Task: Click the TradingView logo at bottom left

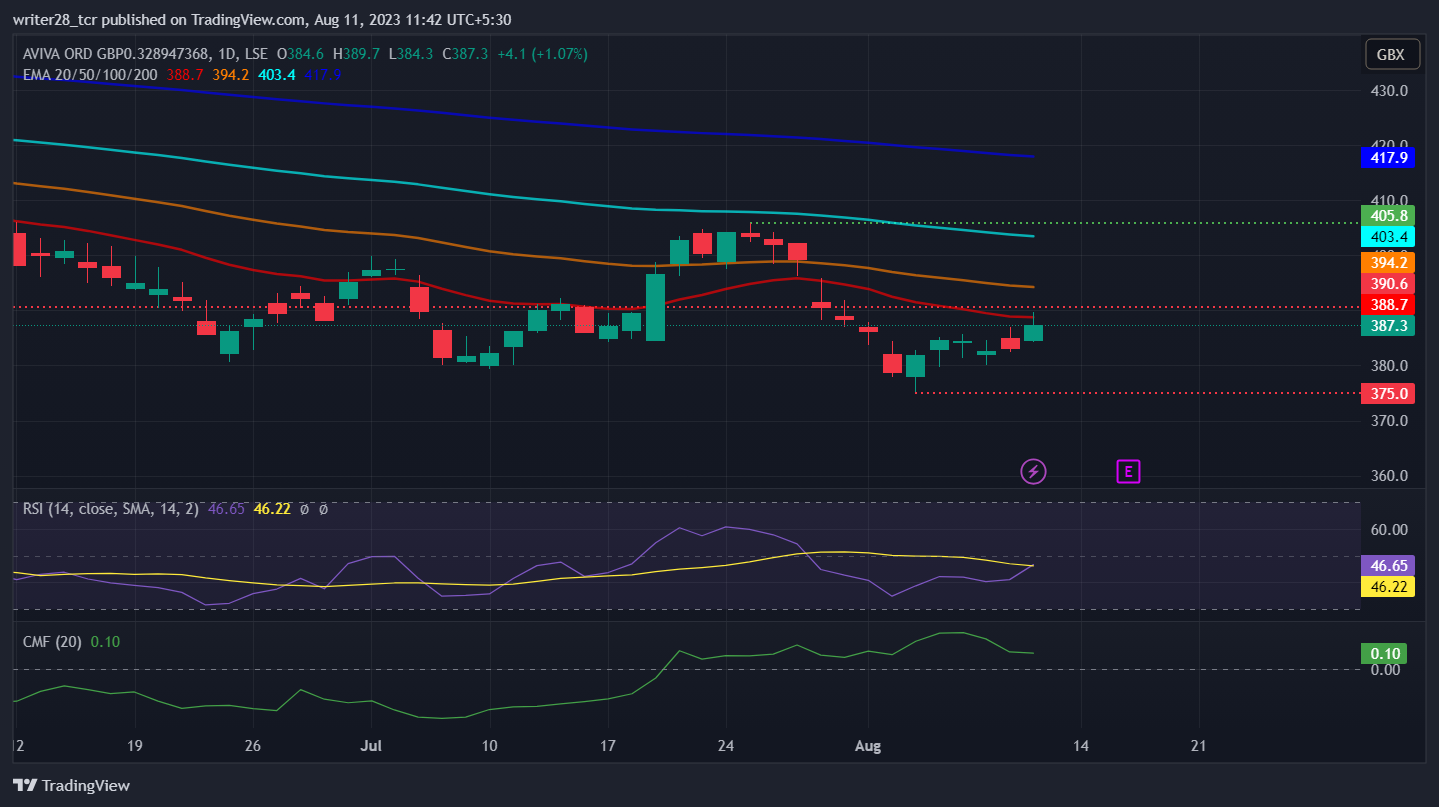Action: coord(71,785)
